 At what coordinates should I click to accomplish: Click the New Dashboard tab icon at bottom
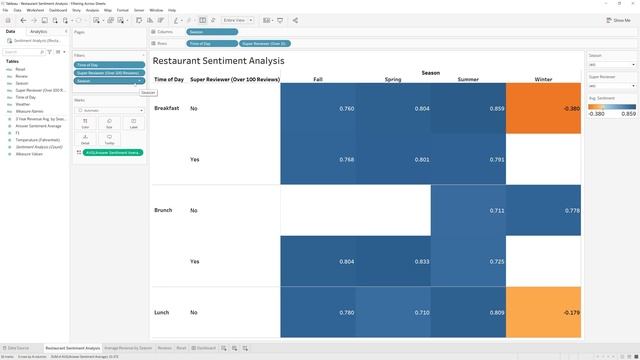click(x=234, y=348)
